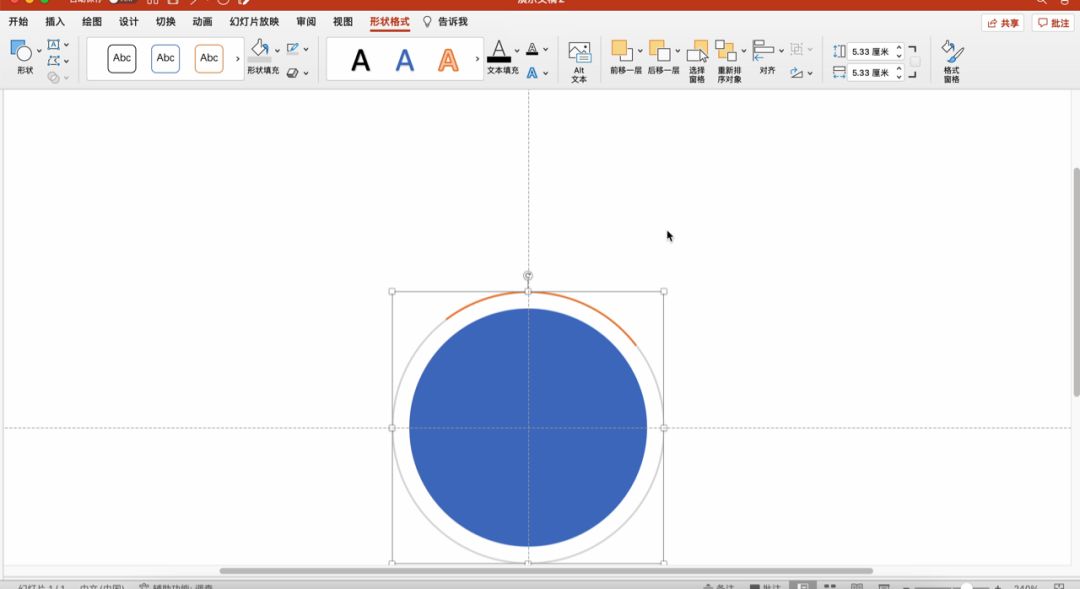This screenshot has width=1080, height=589.
Task: Expand the 形状填充 dropdown arrow
Action: [277, 50]
